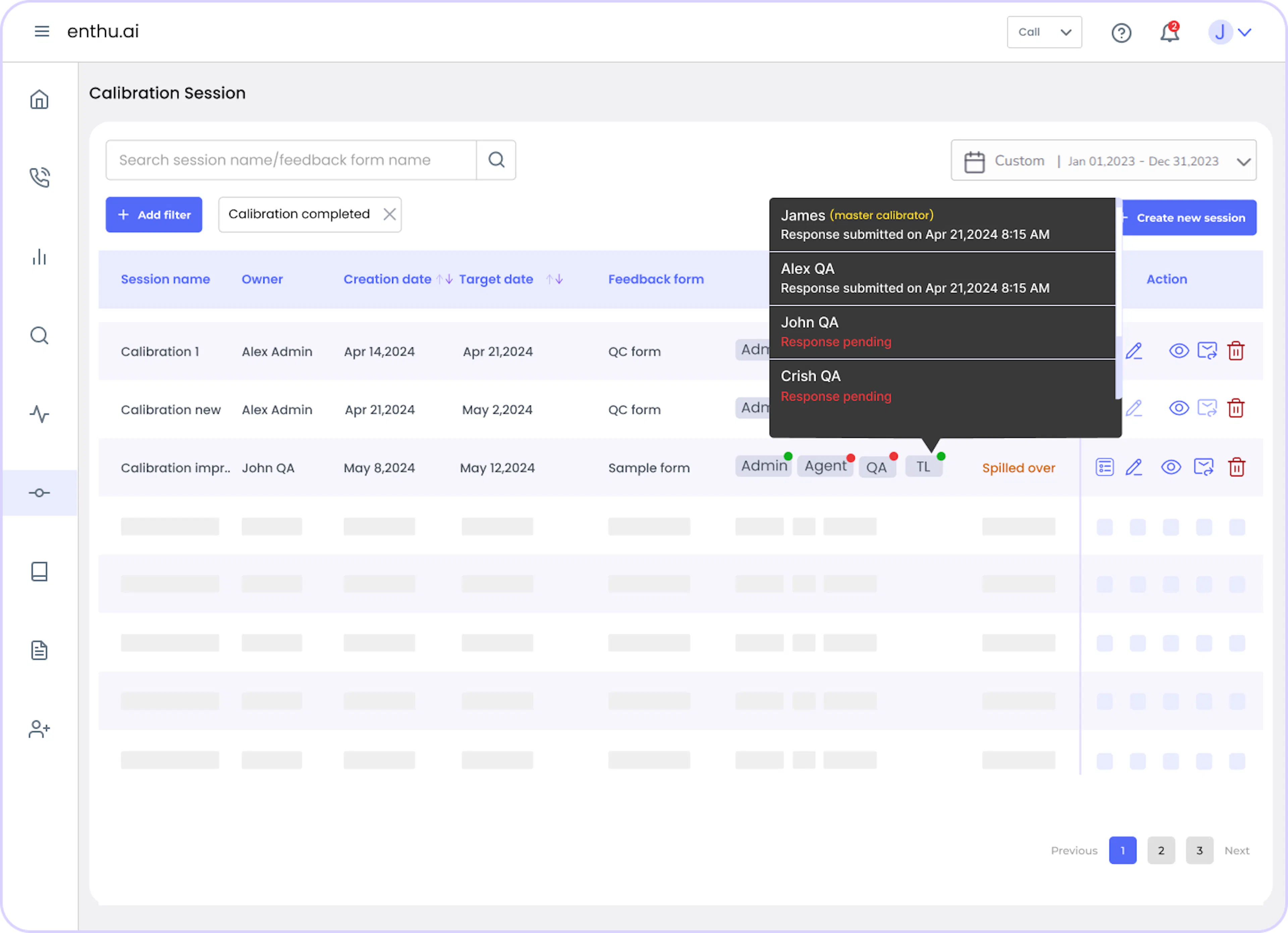Click Previous page link
The width and height of the screenshot is (1288, 933).
[1073, 850]
